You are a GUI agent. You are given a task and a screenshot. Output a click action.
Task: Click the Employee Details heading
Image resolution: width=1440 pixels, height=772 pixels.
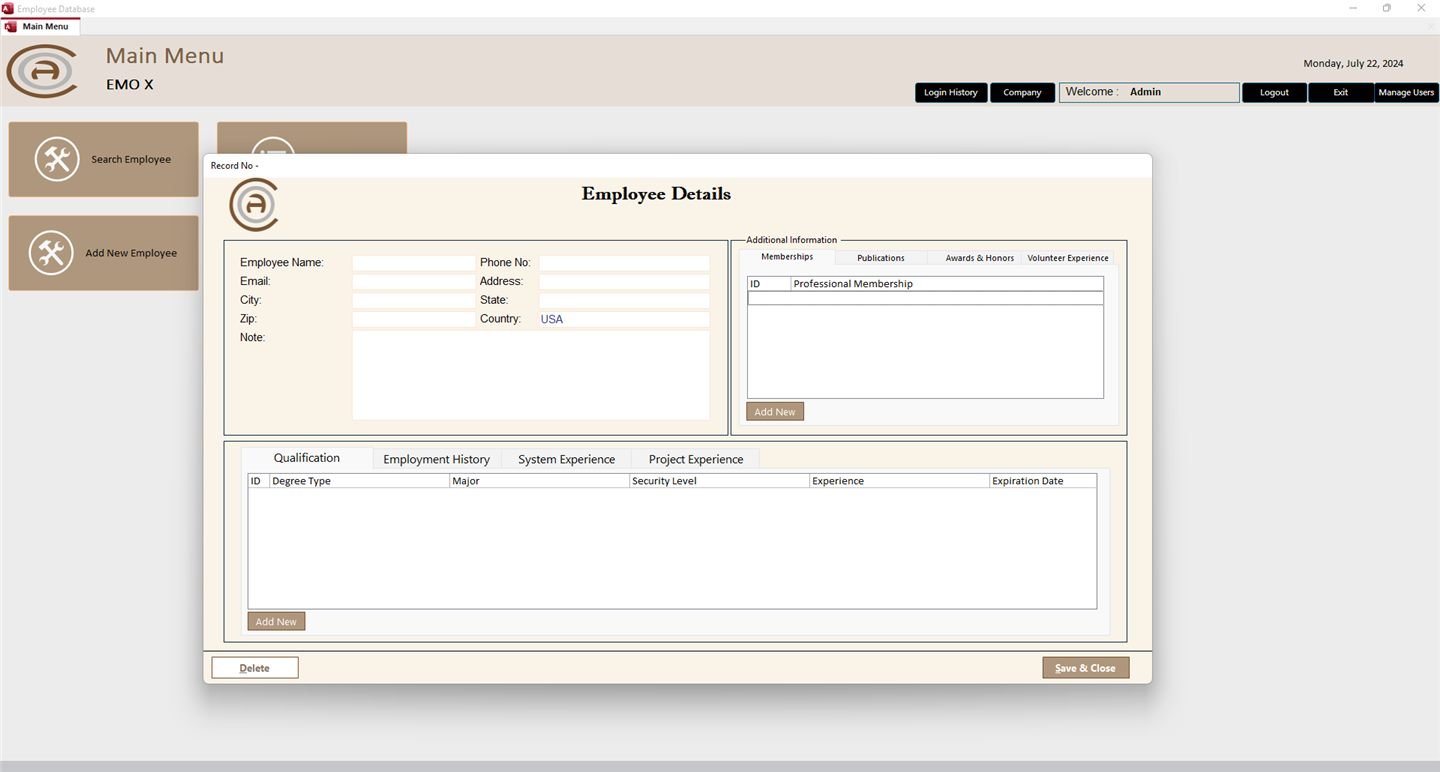point(656,194)
